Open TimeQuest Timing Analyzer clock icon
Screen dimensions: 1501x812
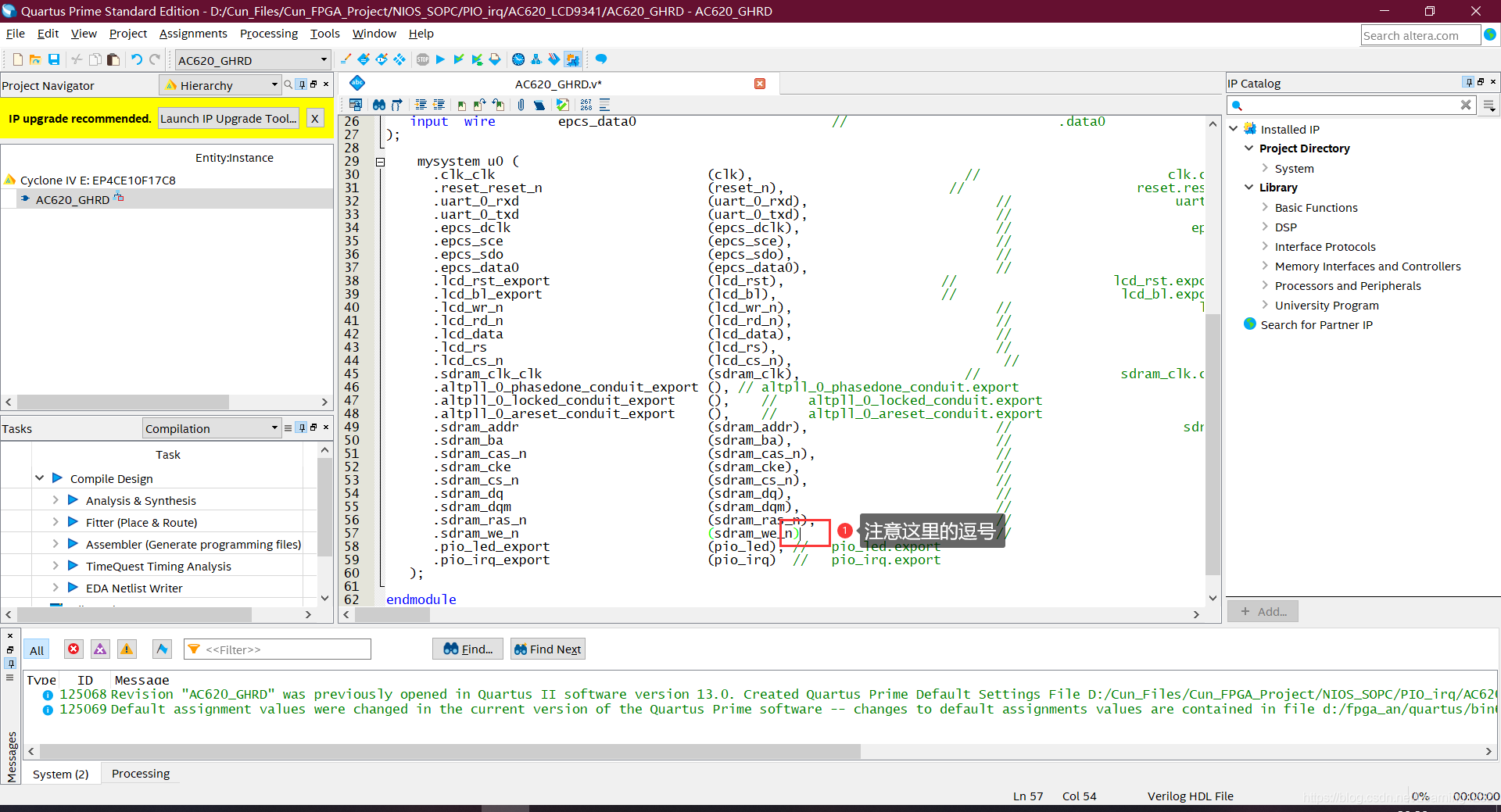[518, 59]
